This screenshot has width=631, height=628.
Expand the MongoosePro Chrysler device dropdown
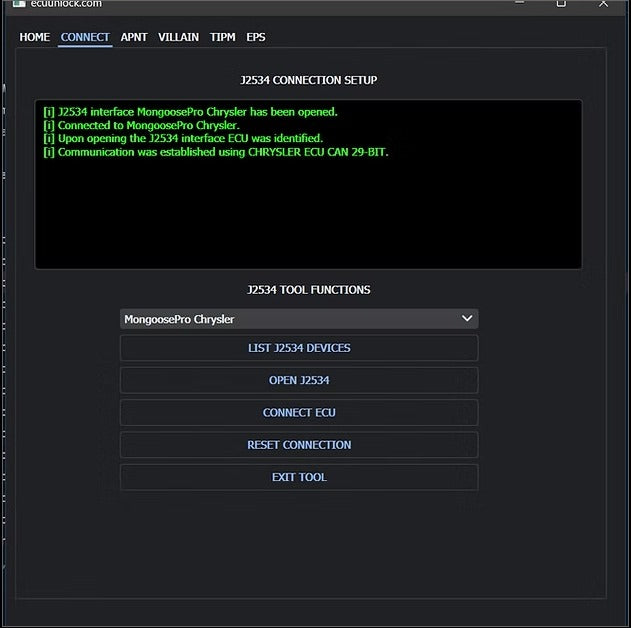[x=298, y=319]
